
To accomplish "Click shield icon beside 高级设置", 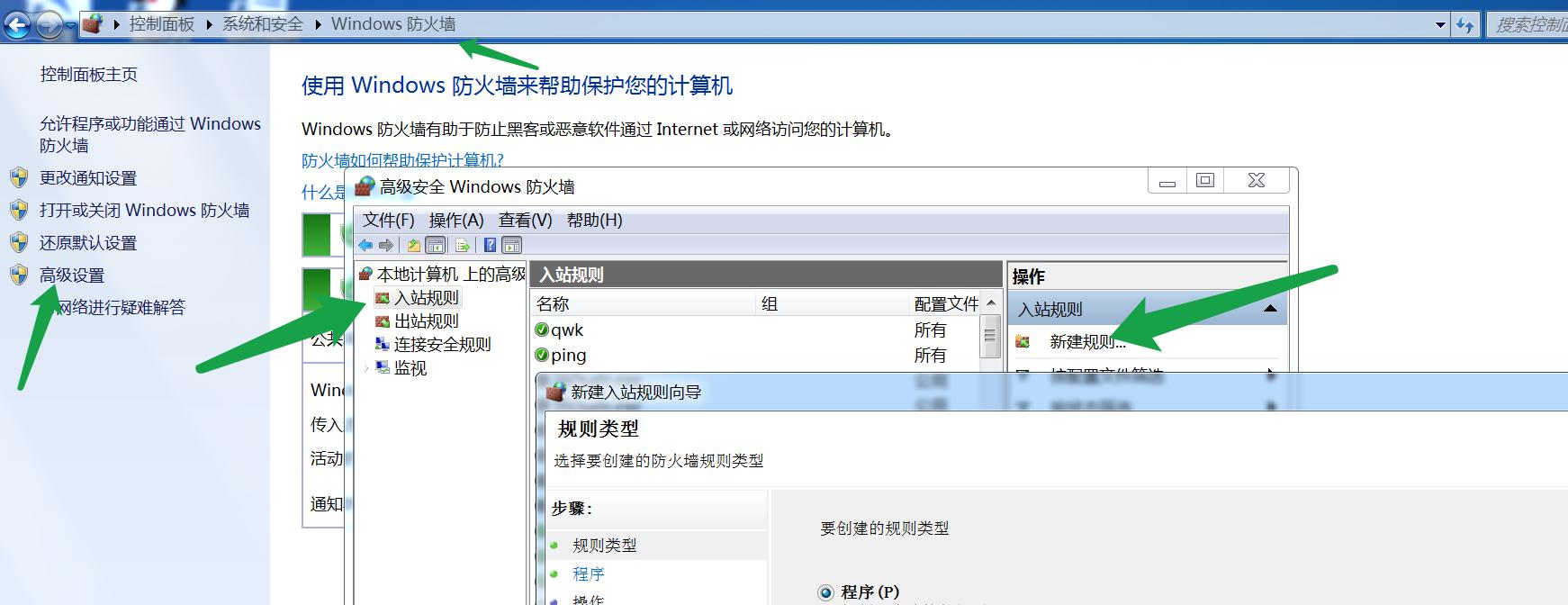I will 19,275.
